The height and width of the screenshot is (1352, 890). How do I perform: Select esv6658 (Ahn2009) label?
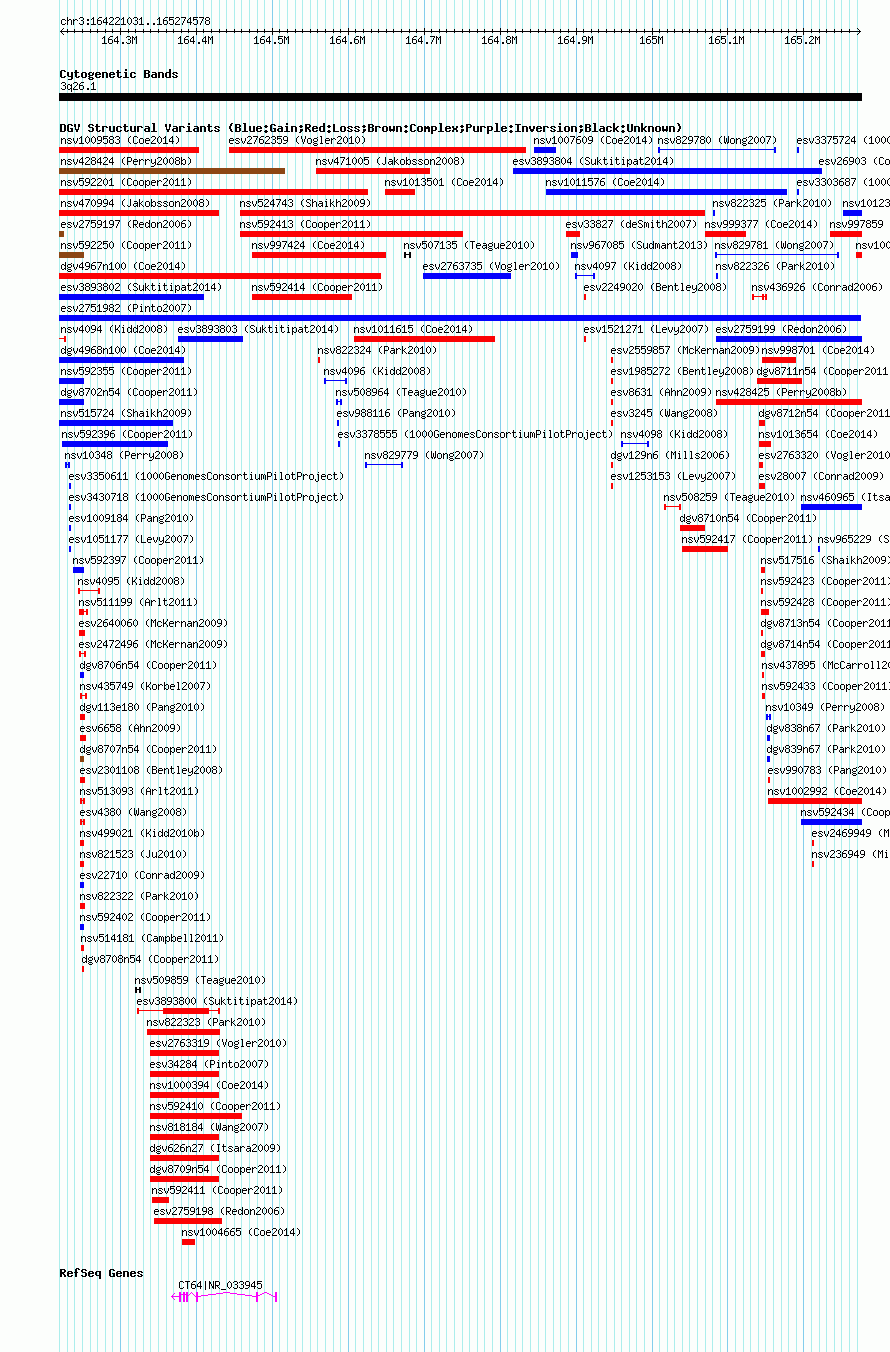click(130, 728)
